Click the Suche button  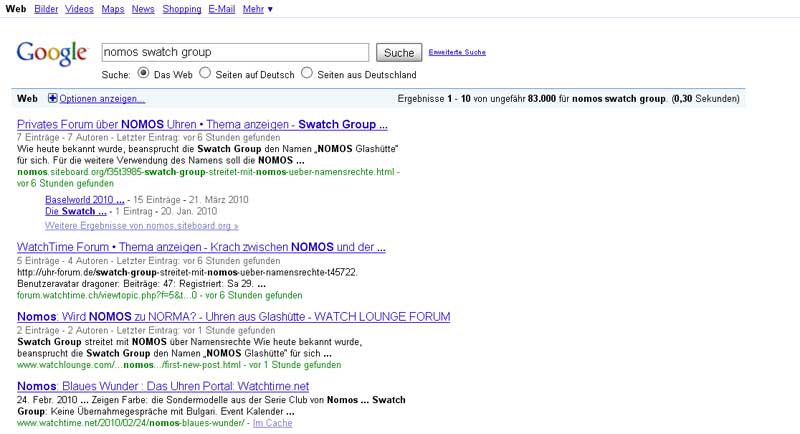399,53
